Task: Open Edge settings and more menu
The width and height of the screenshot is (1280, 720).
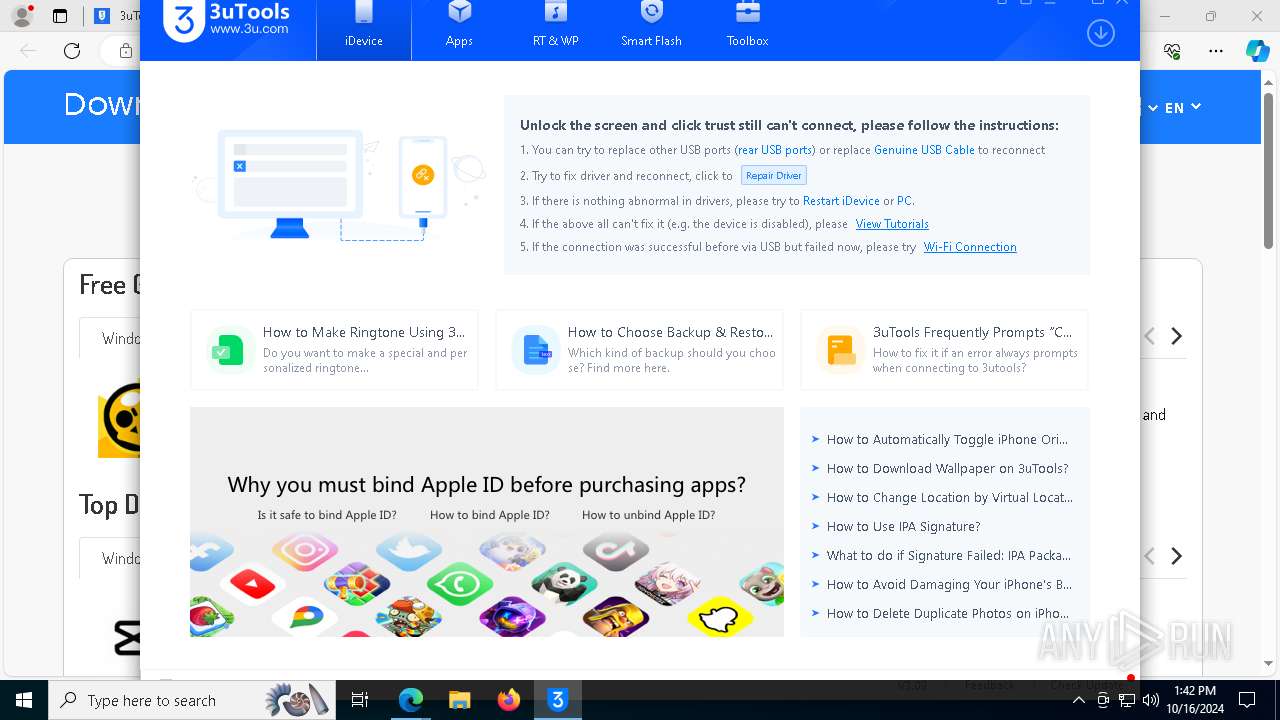Action: pos(1216,51)
